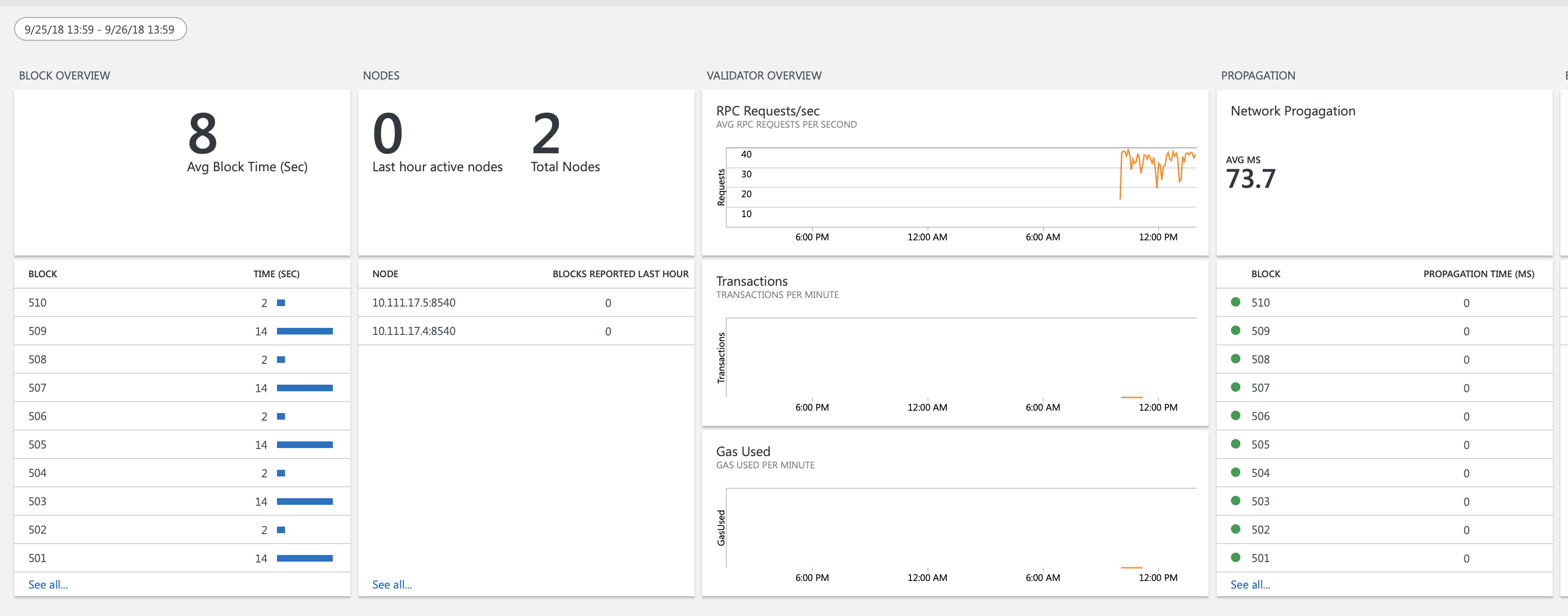This screenshot has height=616, width=1568.
Task: Open See all link under Nodes list
Action: [x=392, y=584]
